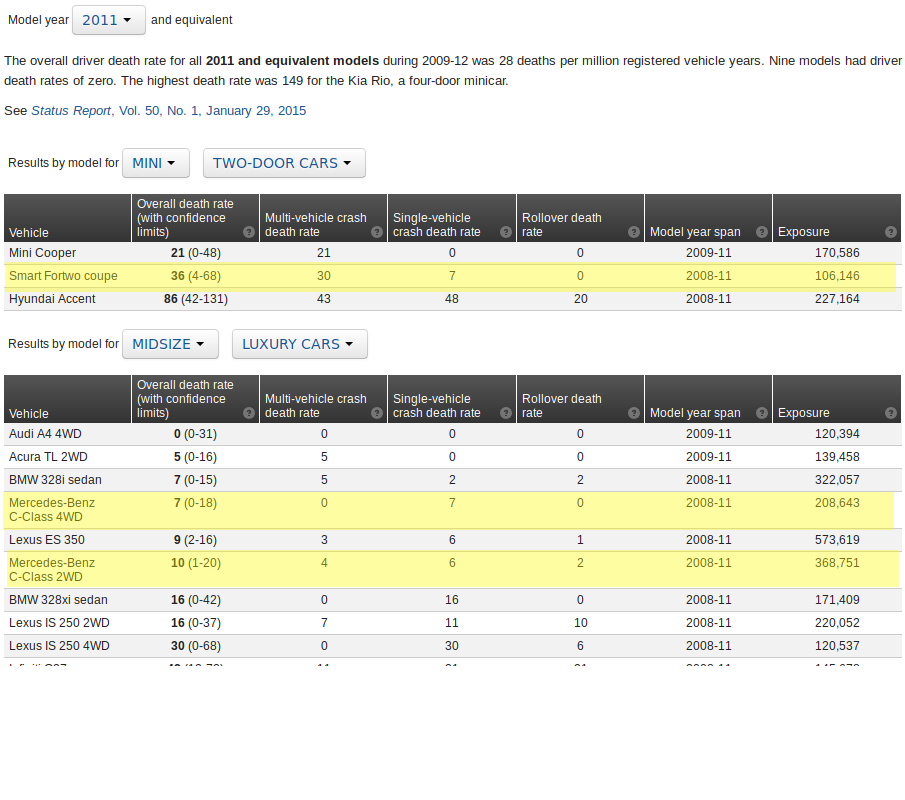Click Acura TL 2WD exposure 139,458
Screen dimensions: 905x800
(x=837, y=457)
